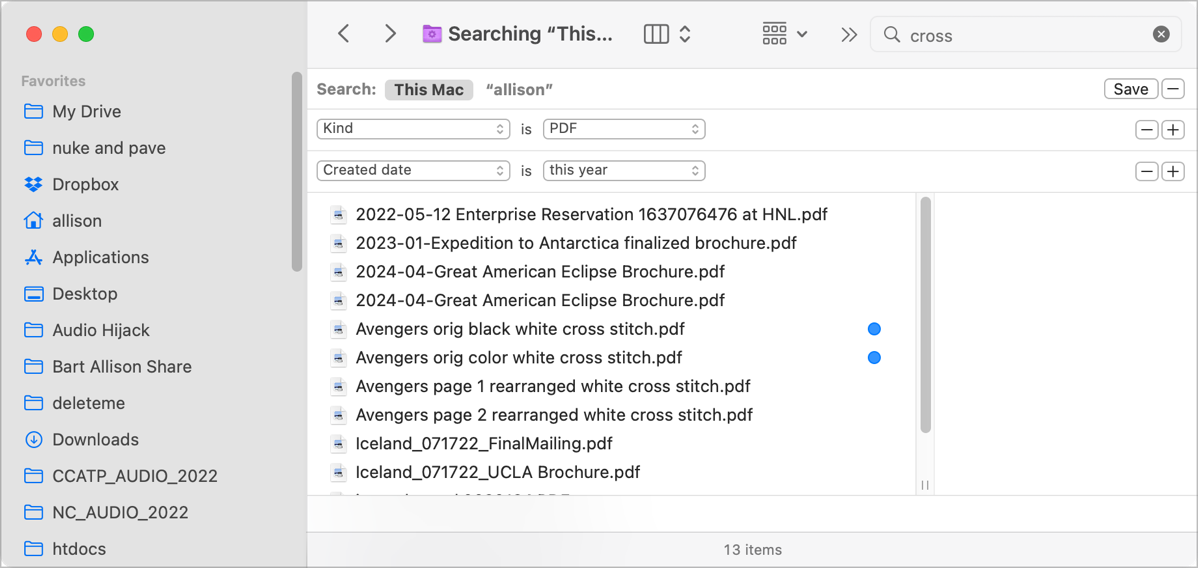This screenshot has width=1198, height=568.
Task: Open Dropbox in the sidebar
Action: point(85,184)
